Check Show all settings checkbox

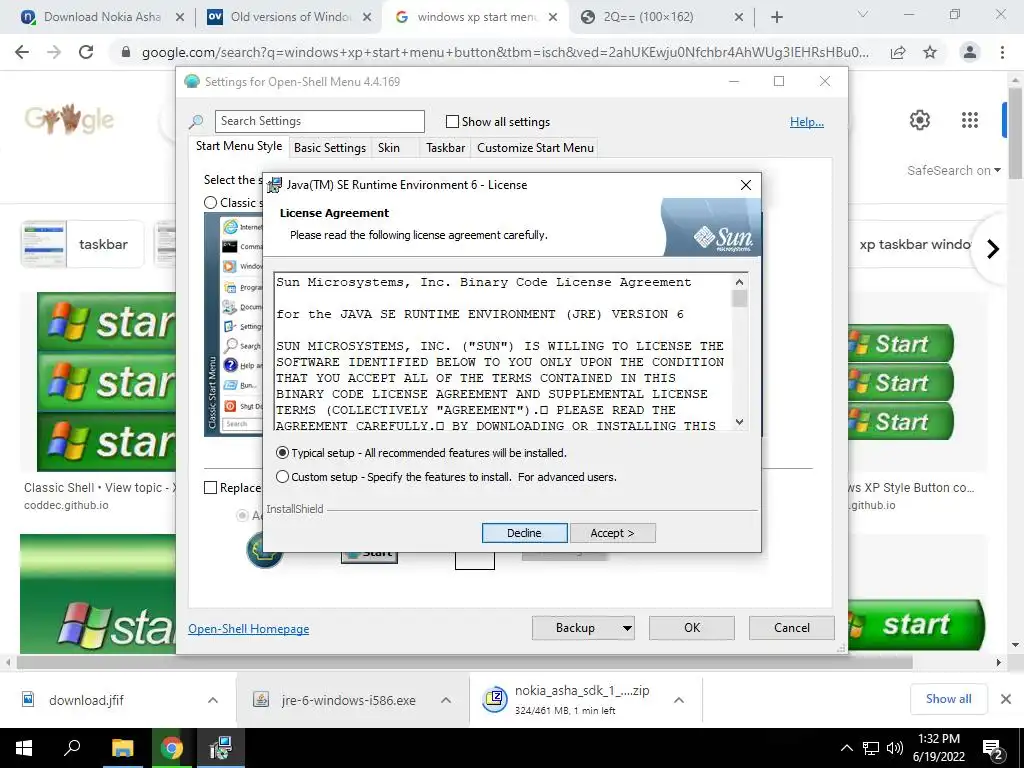point(452,121)
